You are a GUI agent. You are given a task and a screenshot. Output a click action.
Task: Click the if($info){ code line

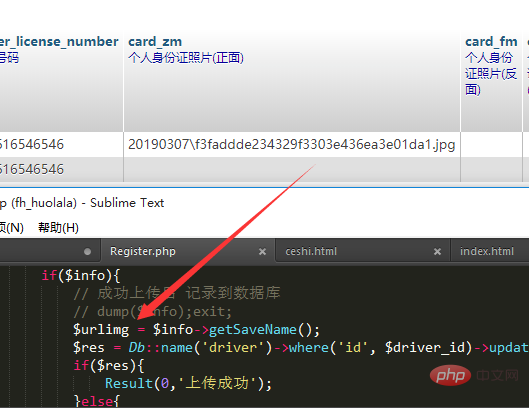[81, 275]
